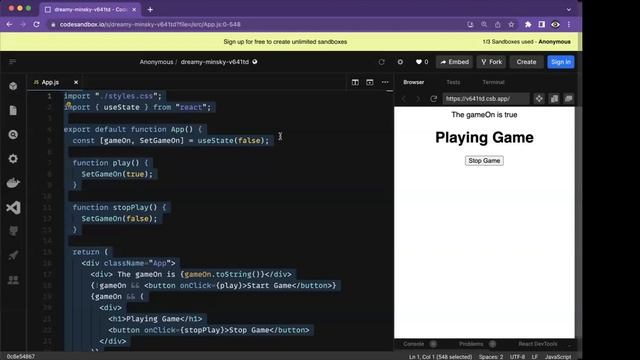Open Sandbox Info in sidebar
The image size is (640, 360).
[13, 86]
